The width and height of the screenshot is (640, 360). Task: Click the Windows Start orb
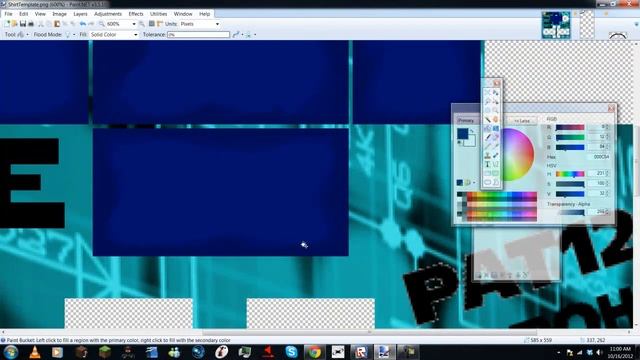click(x=11, y=352)
